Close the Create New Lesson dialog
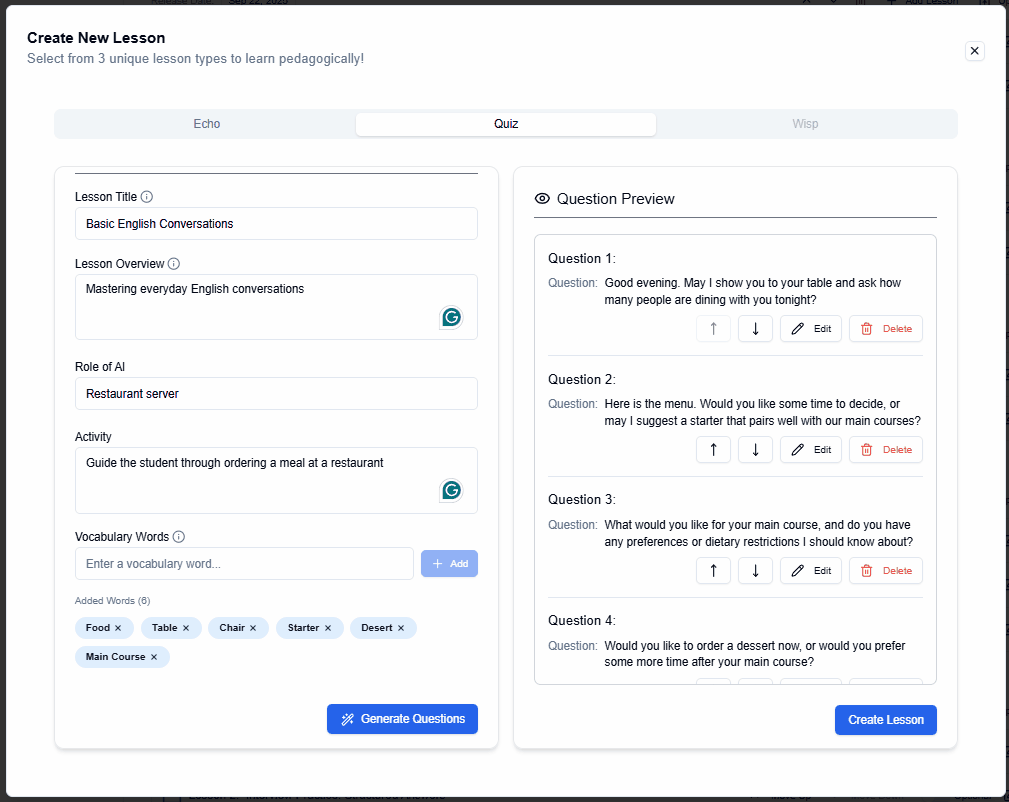 click(x=975, y=51)
